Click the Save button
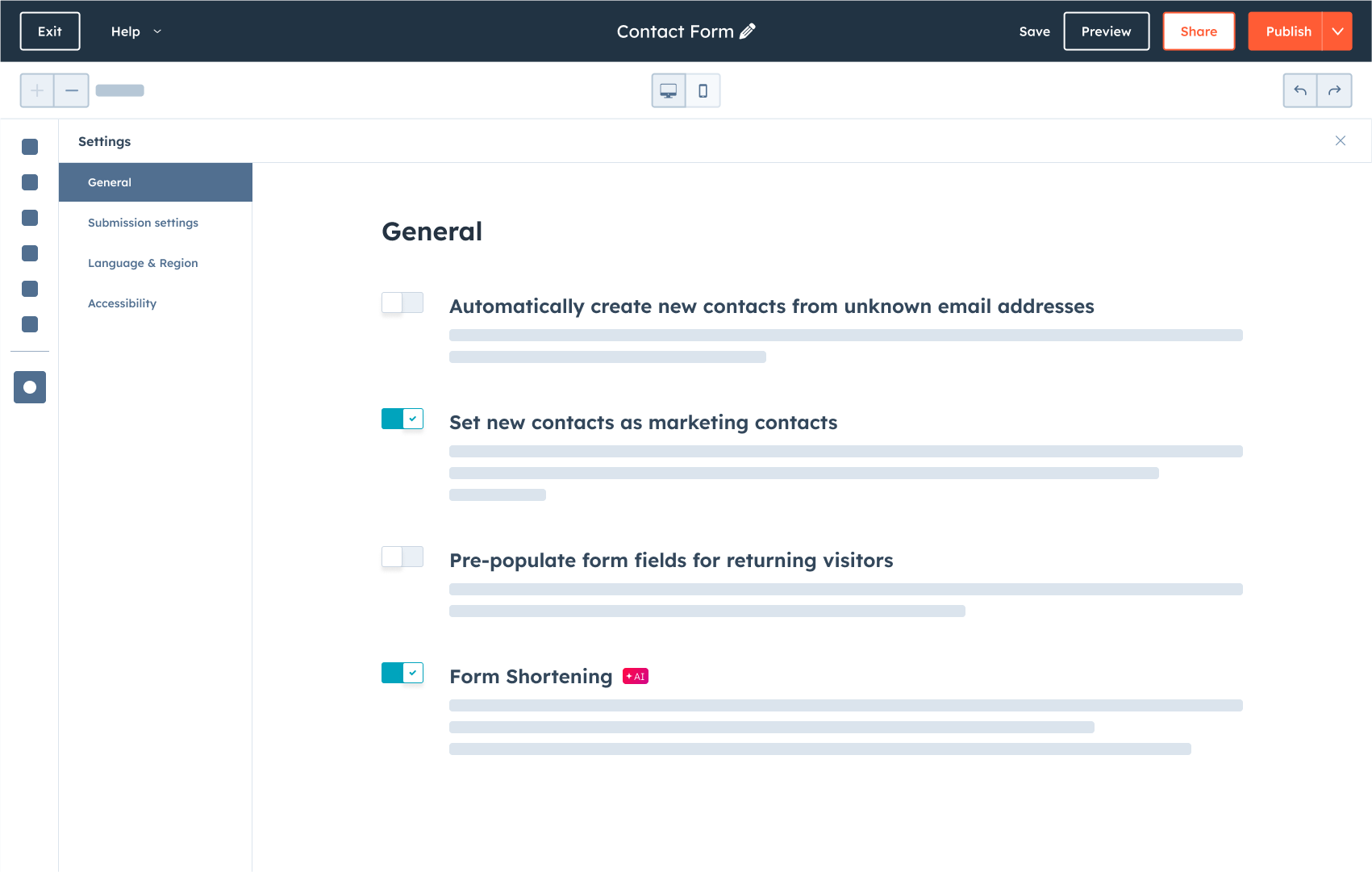This screenshot has height=872, width=1372. (x=1035, y=31)
